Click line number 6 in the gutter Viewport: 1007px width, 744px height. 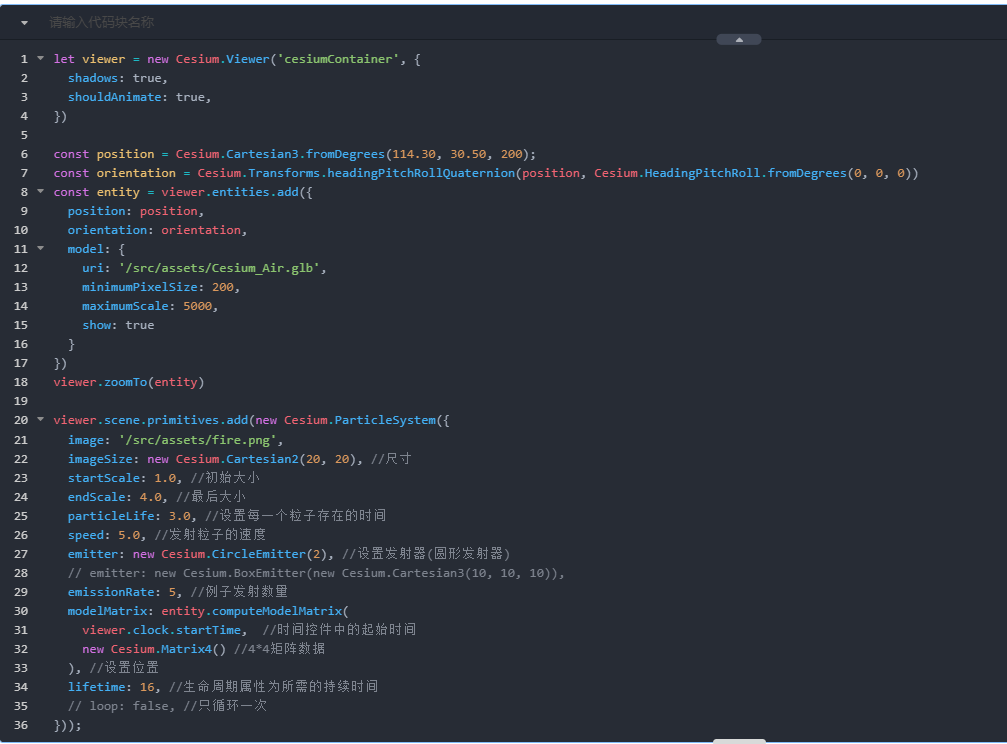click(x=24, y=154)
